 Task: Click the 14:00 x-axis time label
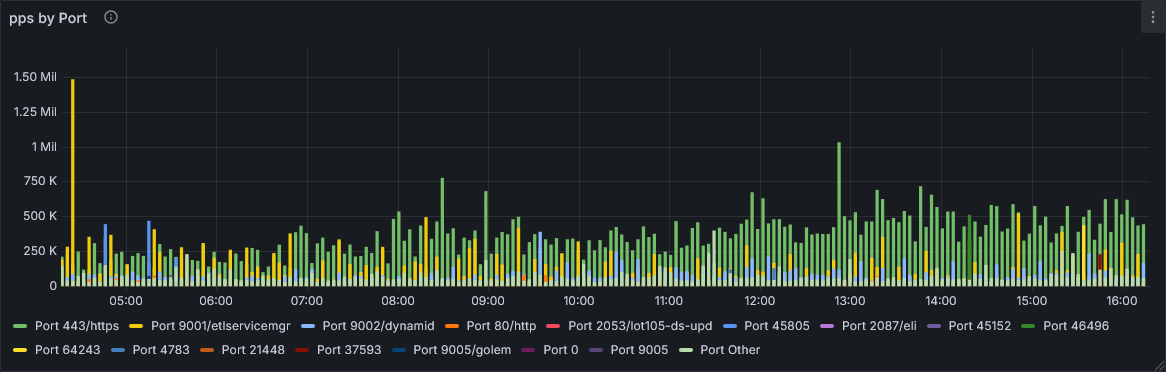coord(941,301)
